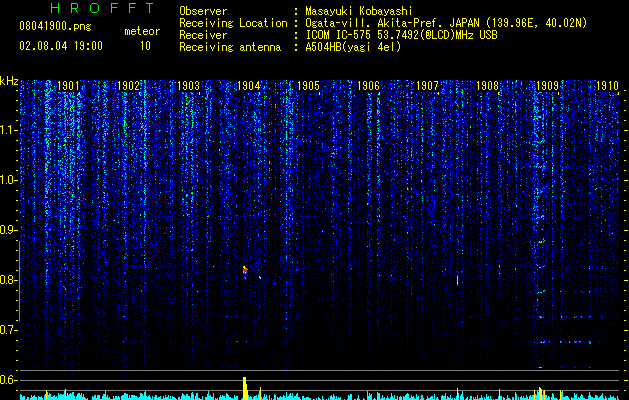Image resolution: width=629 pixels, height=400 pixels.
Task: Click the 0.8 frequency axis label
Action: 8,280
